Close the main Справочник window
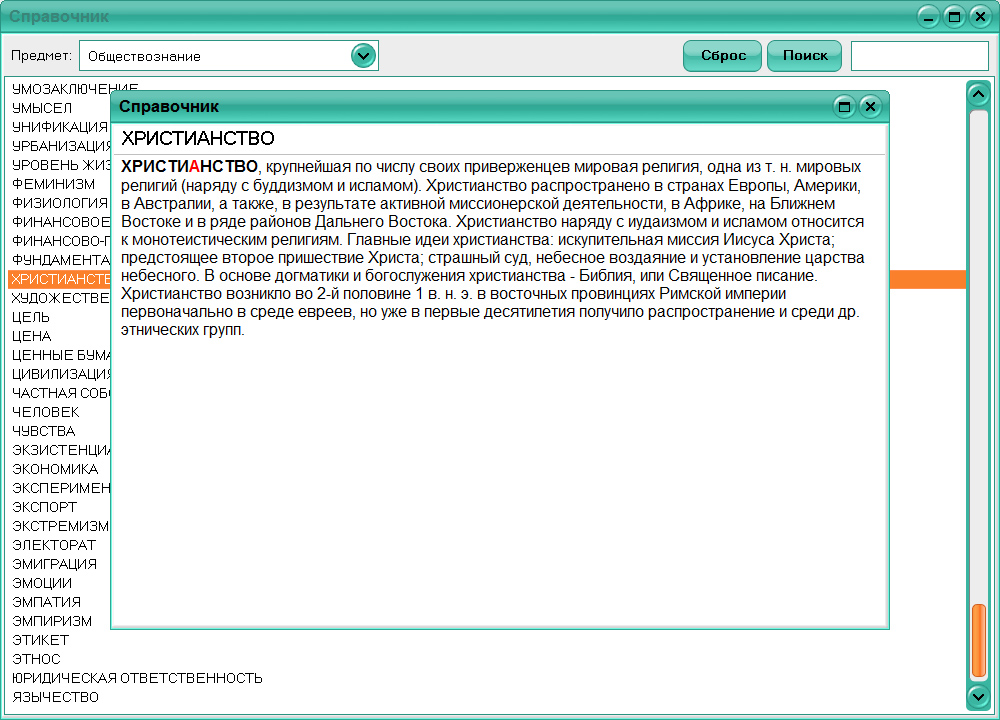The width and height of the screenshot is (1000, 720). 980,17
